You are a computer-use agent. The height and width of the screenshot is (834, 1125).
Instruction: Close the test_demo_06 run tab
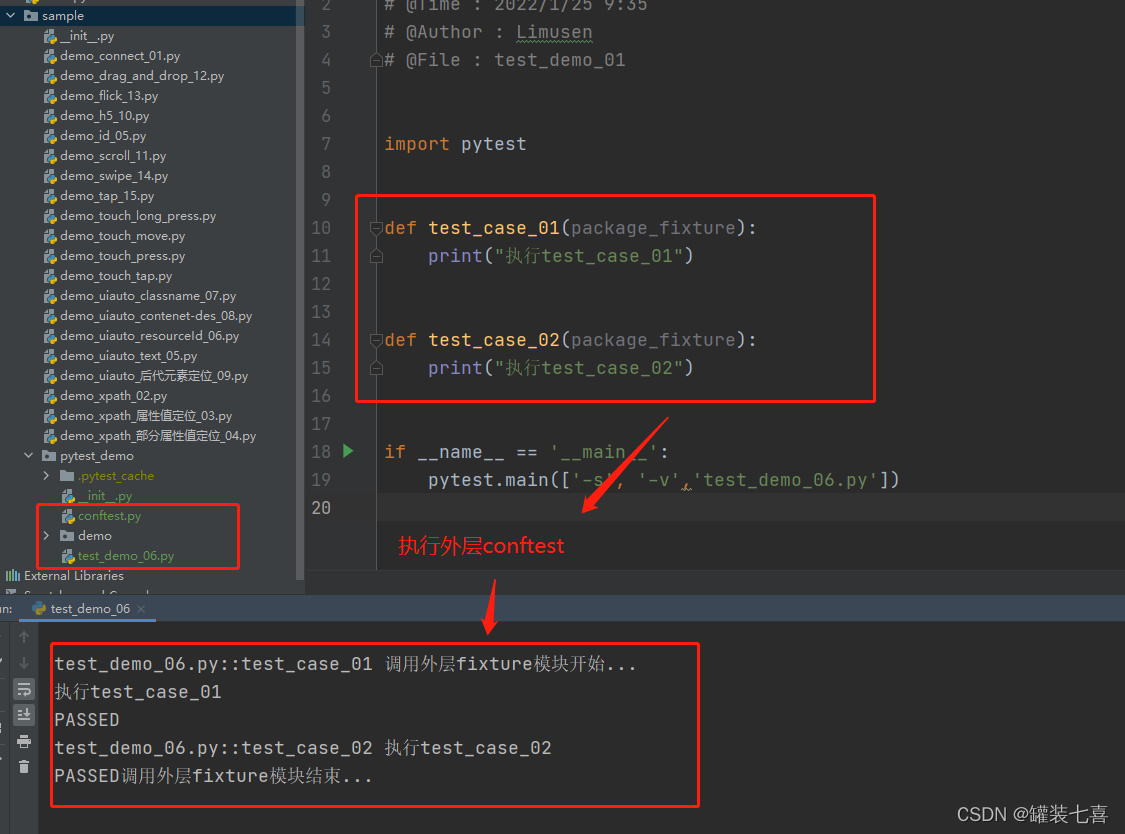point(141,609)
